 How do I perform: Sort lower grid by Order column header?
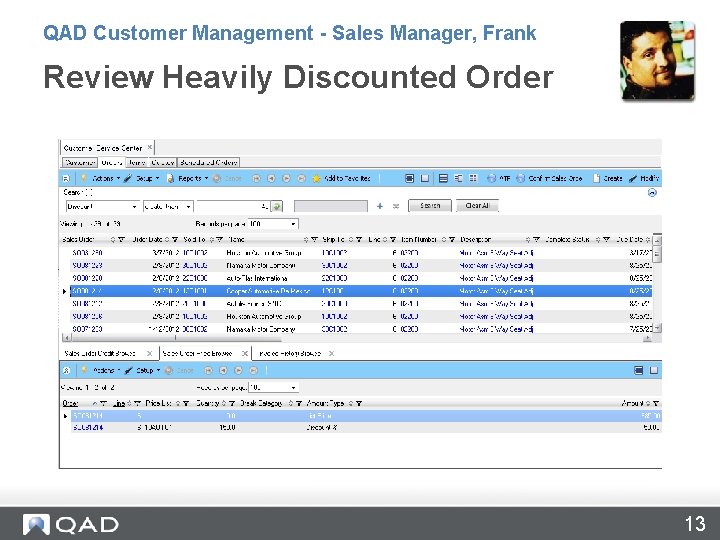tap(70, 403)
